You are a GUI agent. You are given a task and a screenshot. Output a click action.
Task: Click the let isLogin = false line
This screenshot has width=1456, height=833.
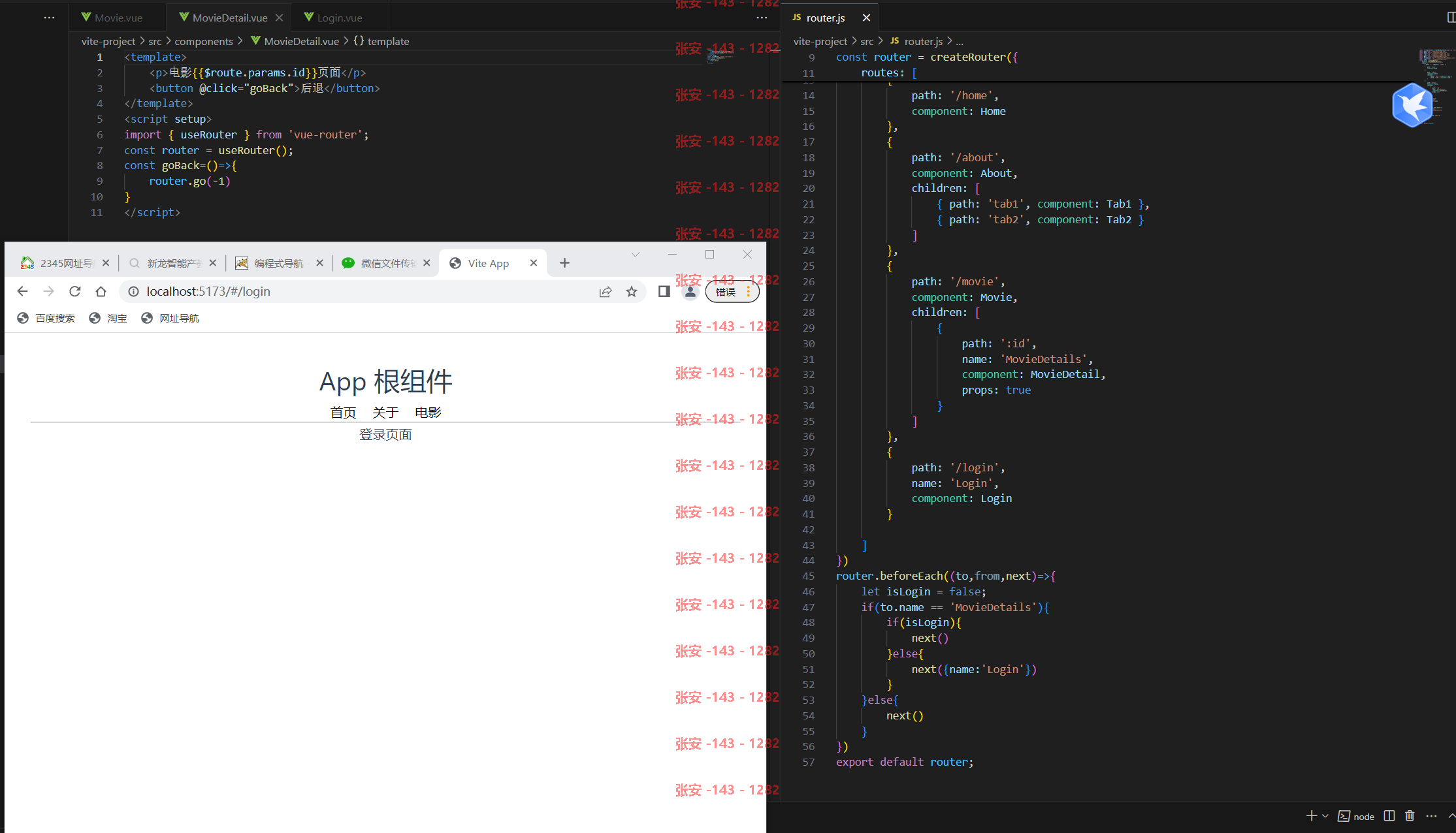924,591
